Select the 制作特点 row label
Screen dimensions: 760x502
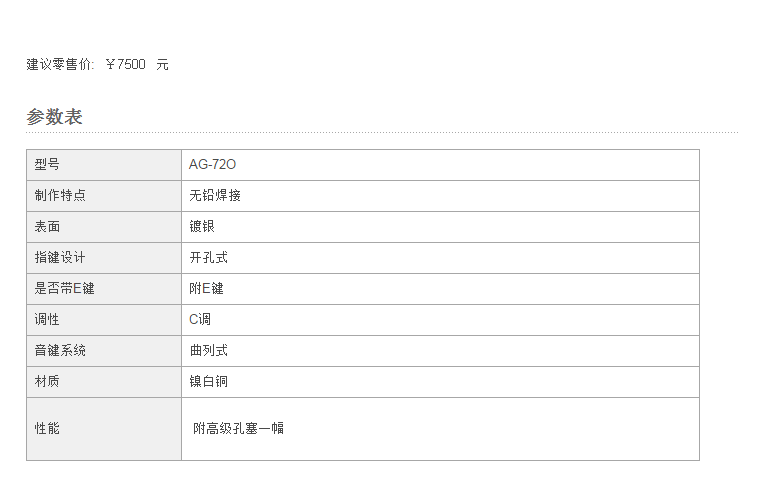coord(104,196)
